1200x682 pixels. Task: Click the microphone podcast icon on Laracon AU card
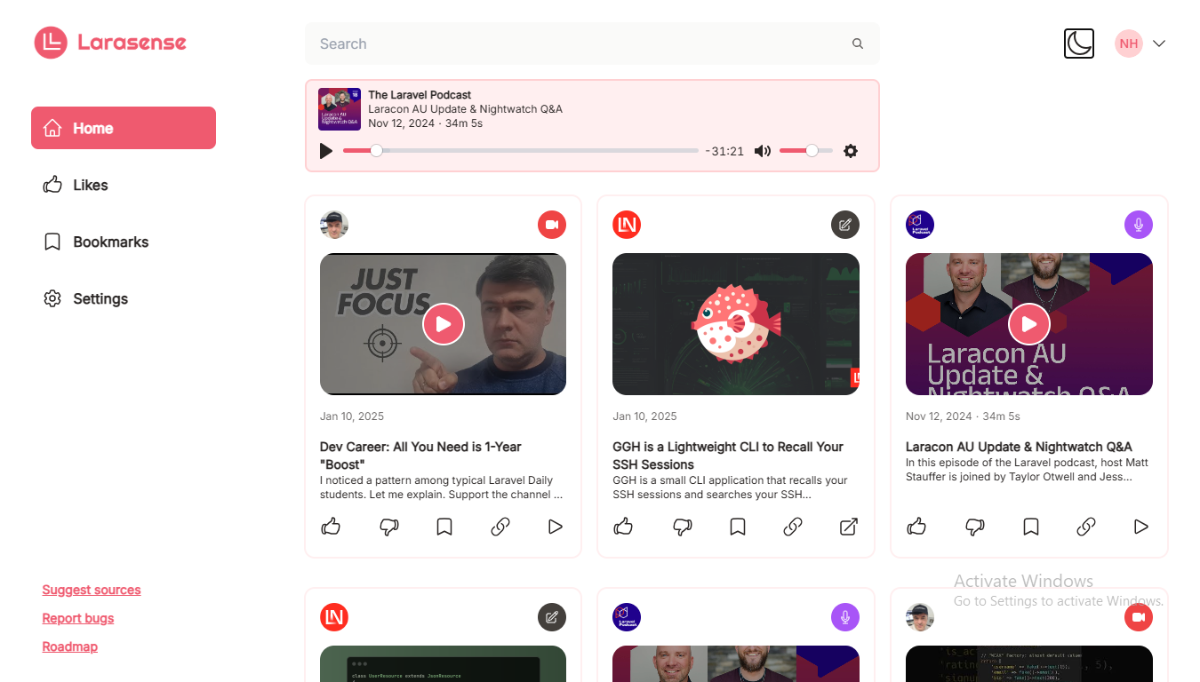tap(1138, 225)
